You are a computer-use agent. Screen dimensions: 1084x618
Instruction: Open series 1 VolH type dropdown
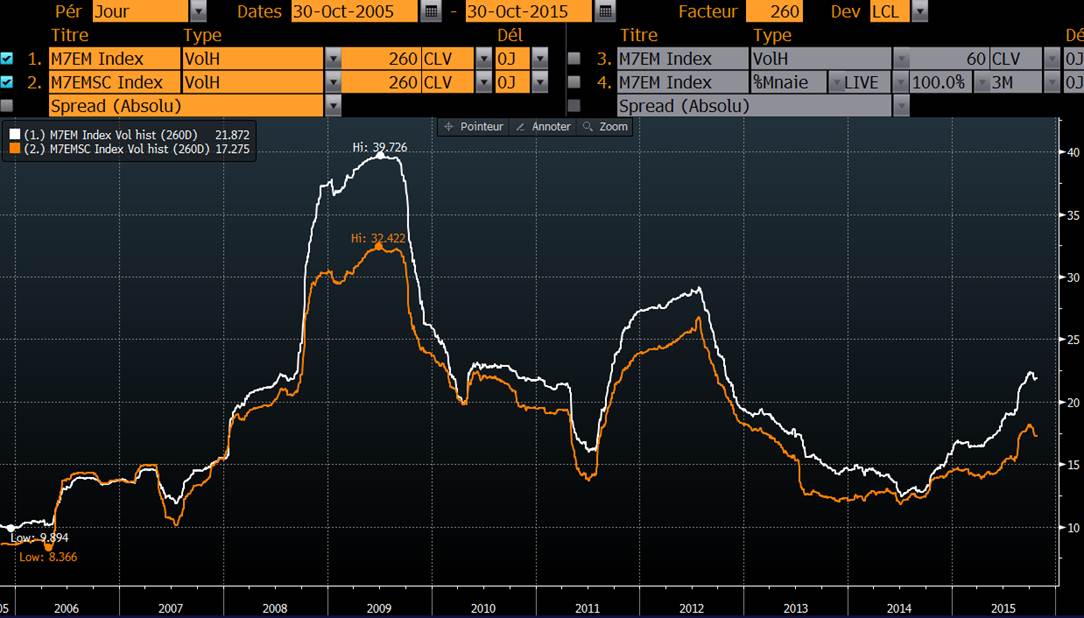tap(333, 59)
